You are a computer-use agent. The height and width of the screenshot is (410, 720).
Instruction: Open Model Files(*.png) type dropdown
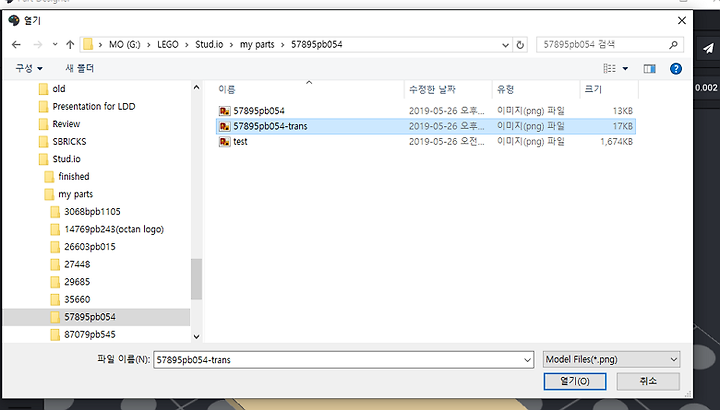tap(612, 359)
